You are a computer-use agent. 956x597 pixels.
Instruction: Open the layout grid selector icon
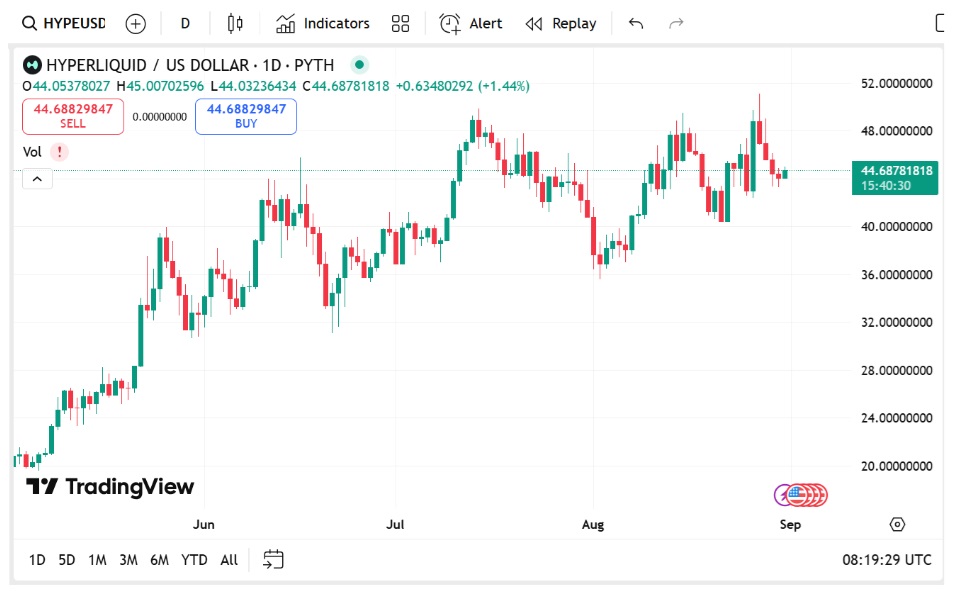pyautogui.click(x=400, y=22)
